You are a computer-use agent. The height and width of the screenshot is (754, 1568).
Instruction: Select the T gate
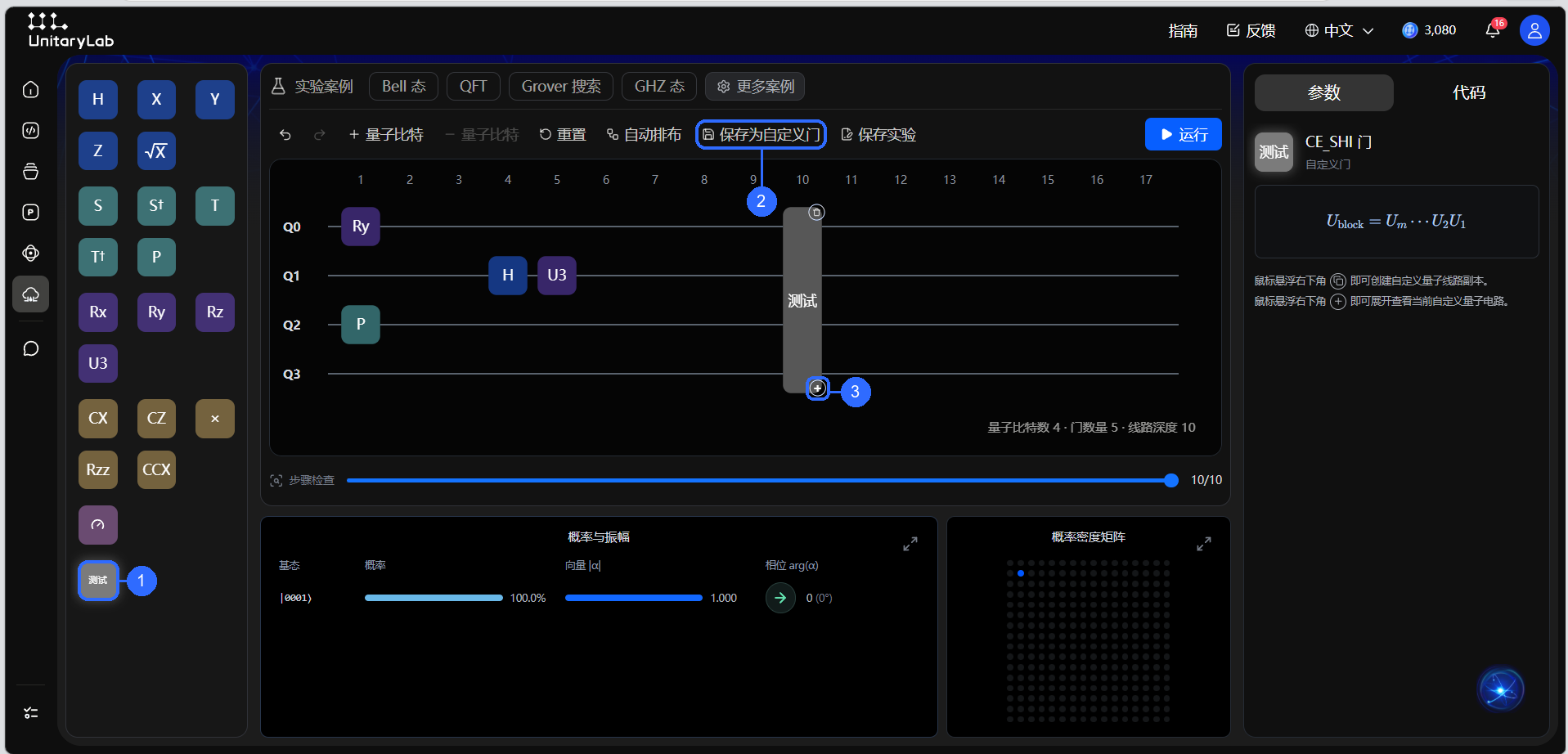pos(215,206)
